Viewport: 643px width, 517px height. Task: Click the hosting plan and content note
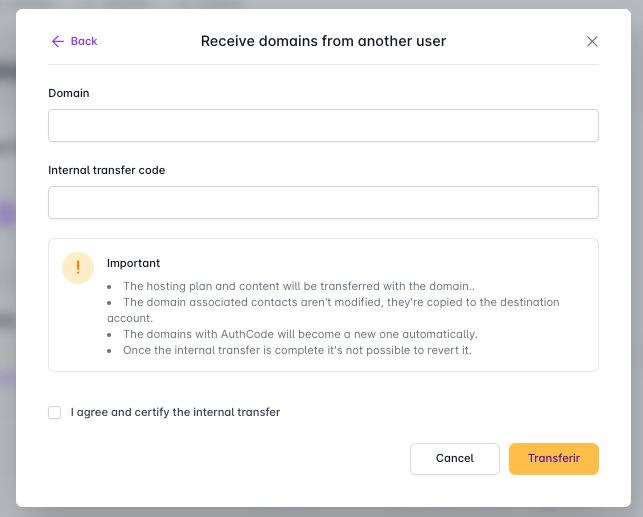point(299,286)
